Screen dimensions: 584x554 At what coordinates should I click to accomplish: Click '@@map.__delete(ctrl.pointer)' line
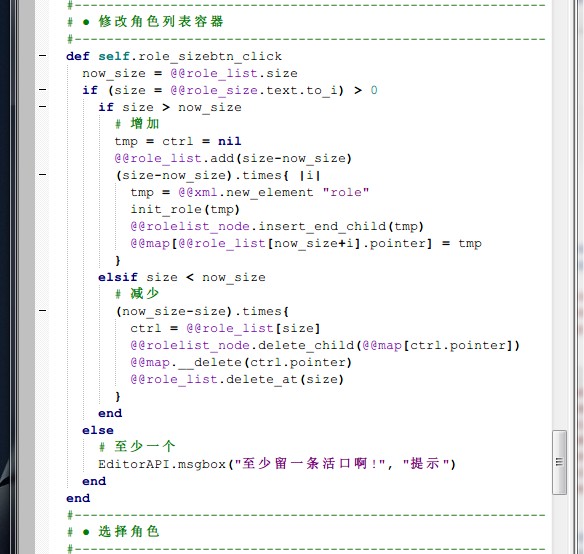click(241, 363)
